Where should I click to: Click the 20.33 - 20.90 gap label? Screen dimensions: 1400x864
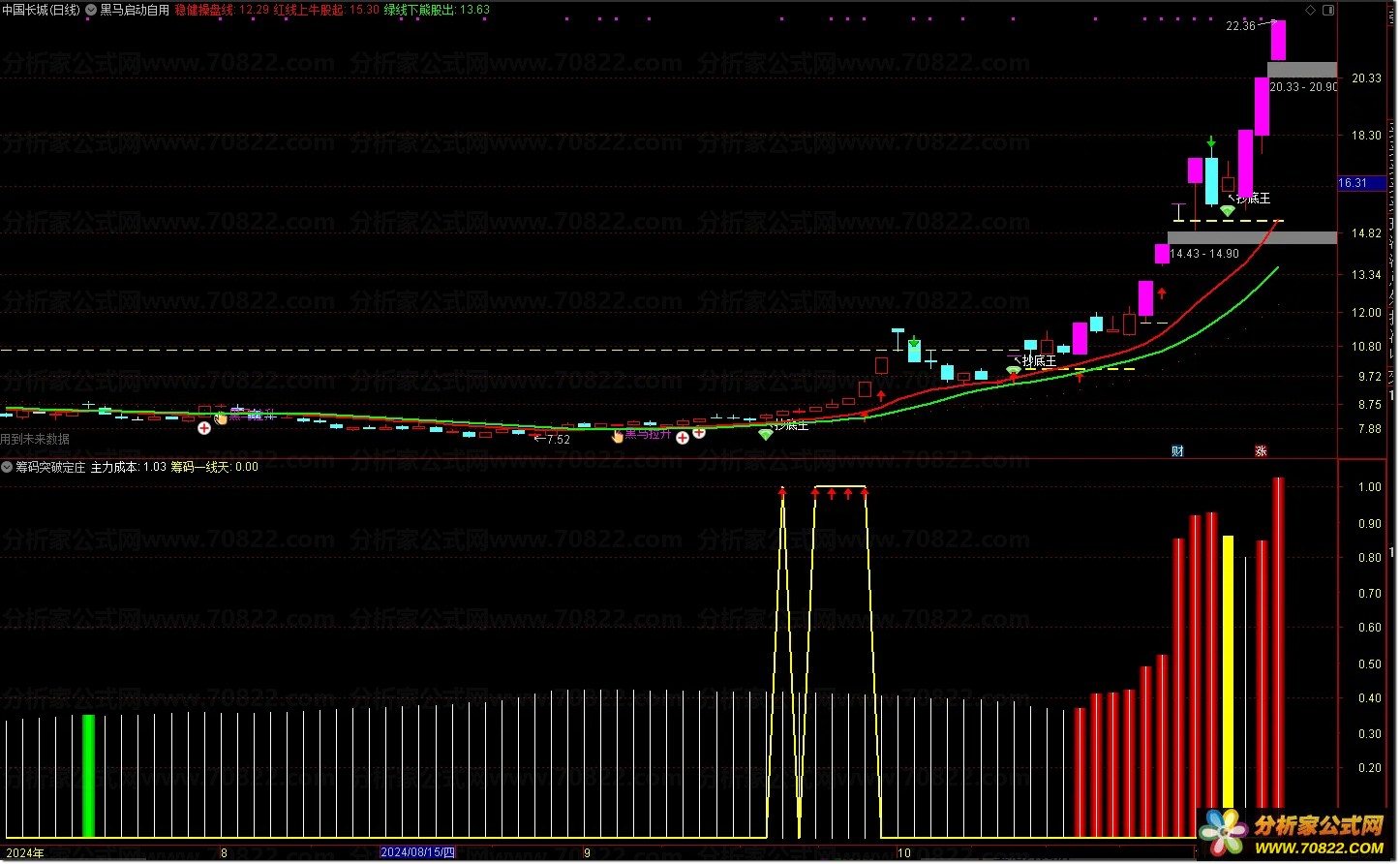(1303, 87)
